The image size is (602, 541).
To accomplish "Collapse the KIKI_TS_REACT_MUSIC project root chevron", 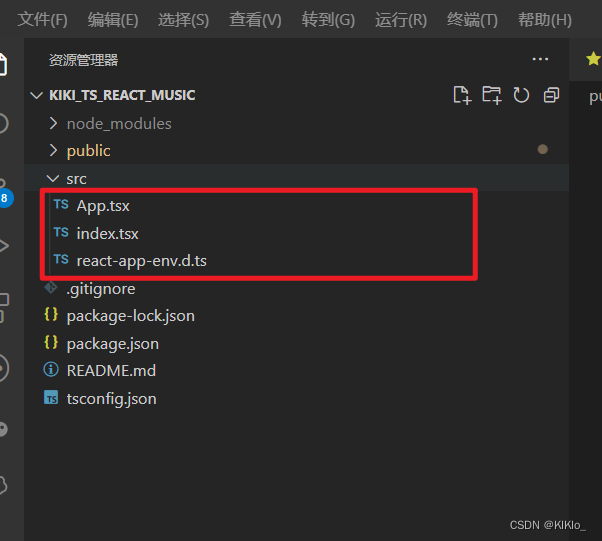I will [x=36, y=95].
